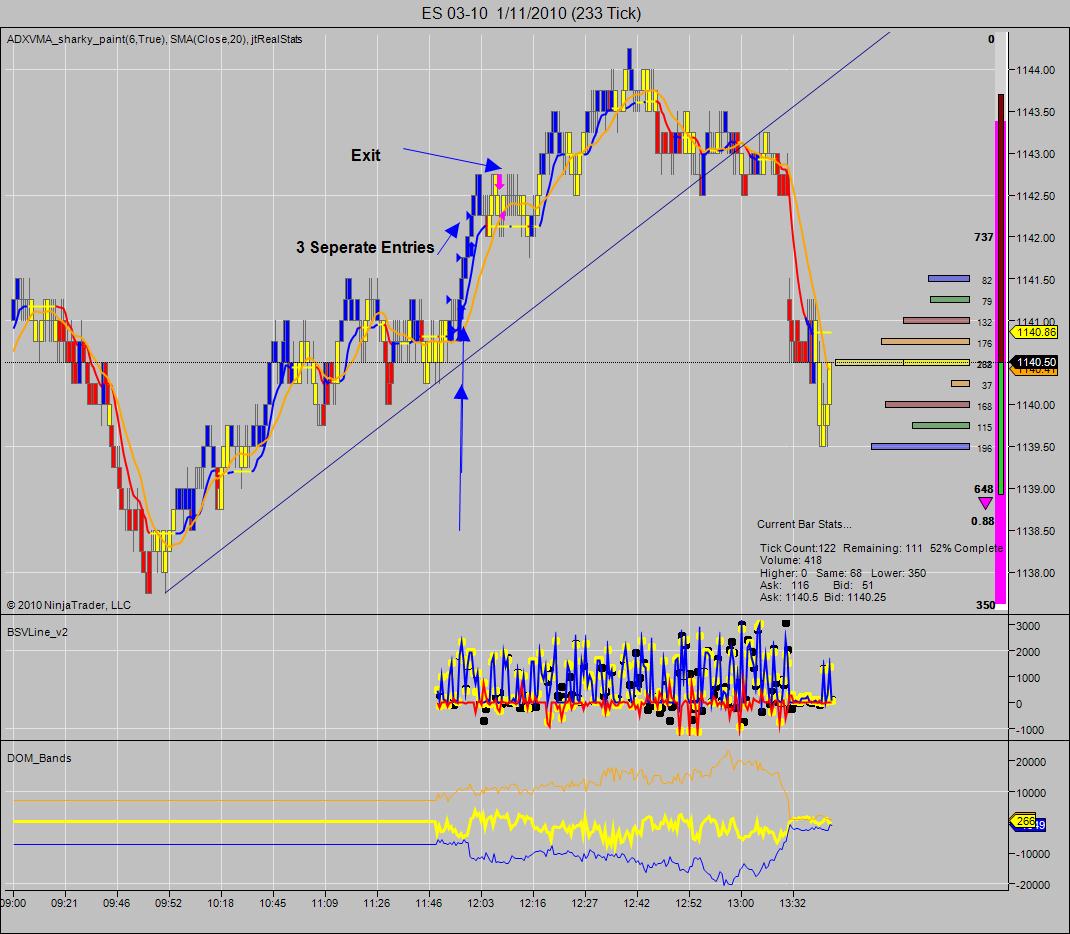1070x934 pixels.
Task: Click the 1143.00 price axis label
Action: click(1035, 154)
